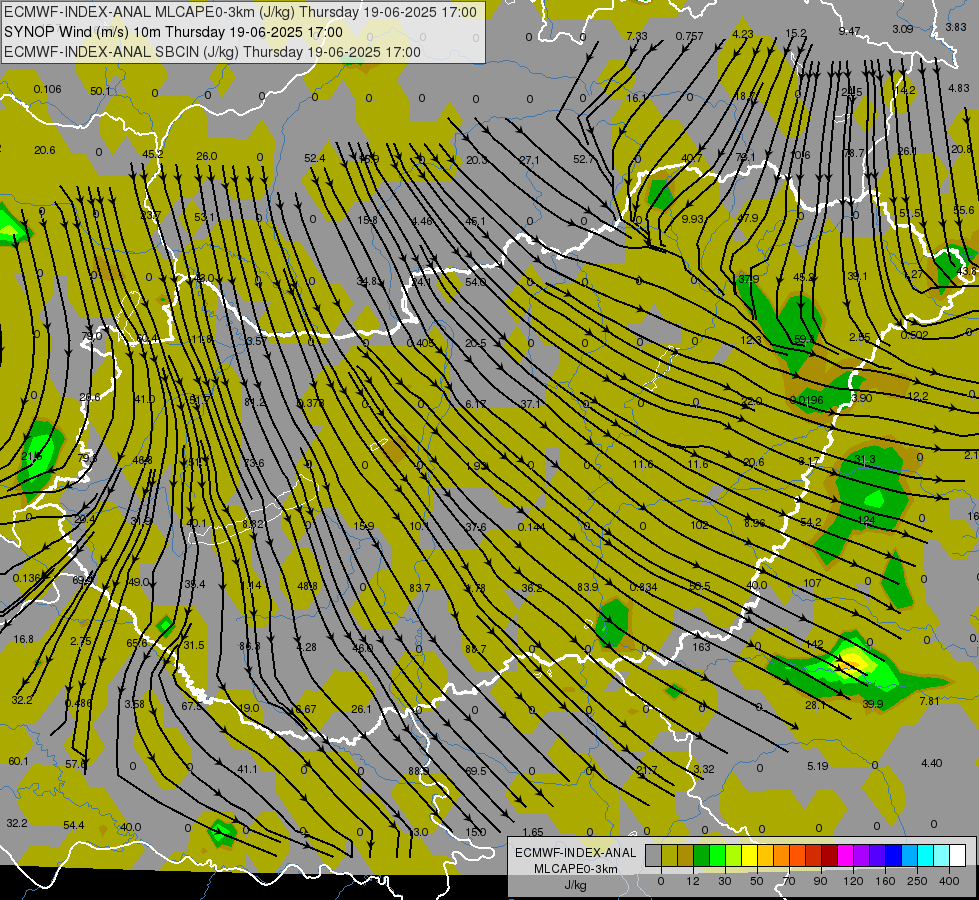Click the map value '0.378'
Screen dimensions: 979x900
pos(310,403)
